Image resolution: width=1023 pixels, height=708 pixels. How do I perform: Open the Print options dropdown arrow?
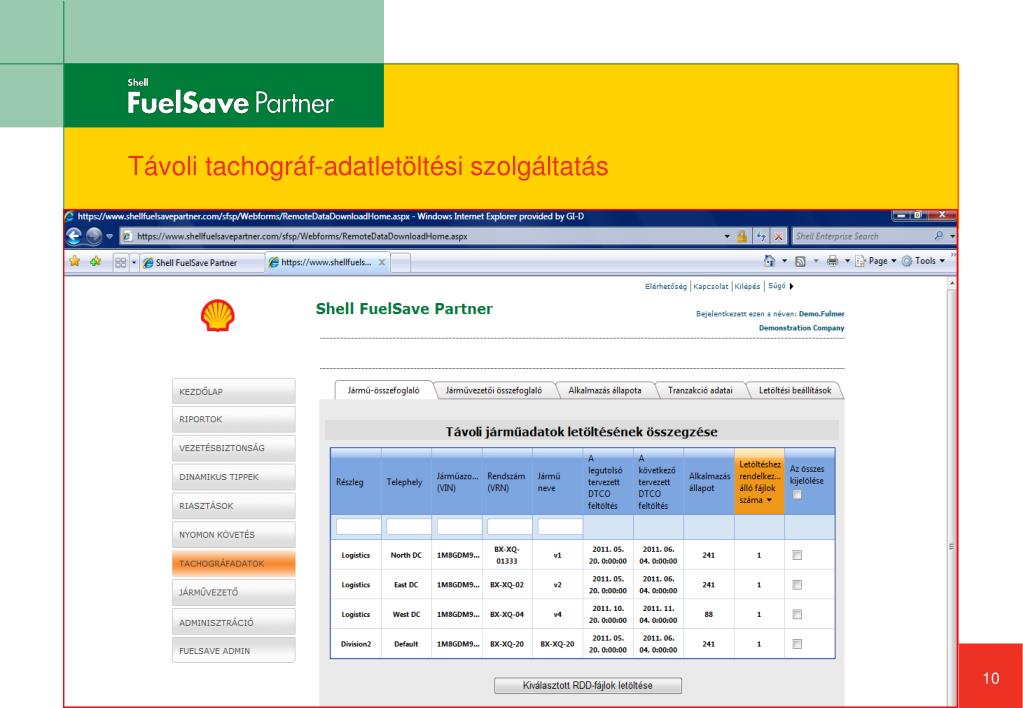coord(847,261)
